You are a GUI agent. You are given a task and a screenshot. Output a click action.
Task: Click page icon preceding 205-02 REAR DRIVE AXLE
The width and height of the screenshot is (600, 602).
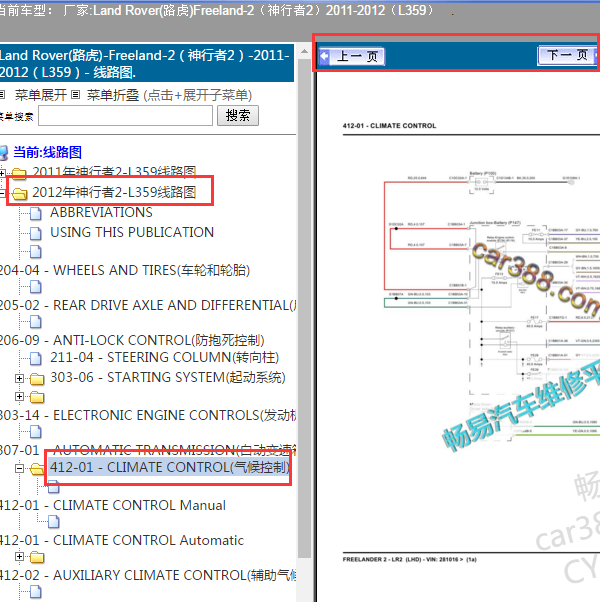pyautogui.click(x=35, y=287)
